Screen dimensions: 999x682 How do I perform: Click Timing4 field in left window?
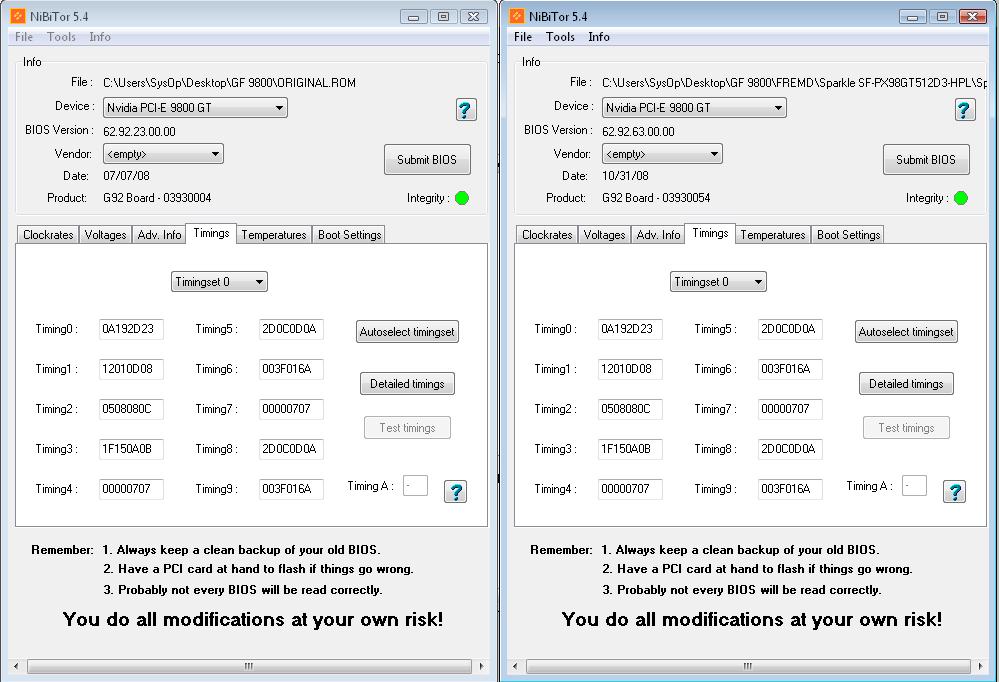(x=131, y=489)
